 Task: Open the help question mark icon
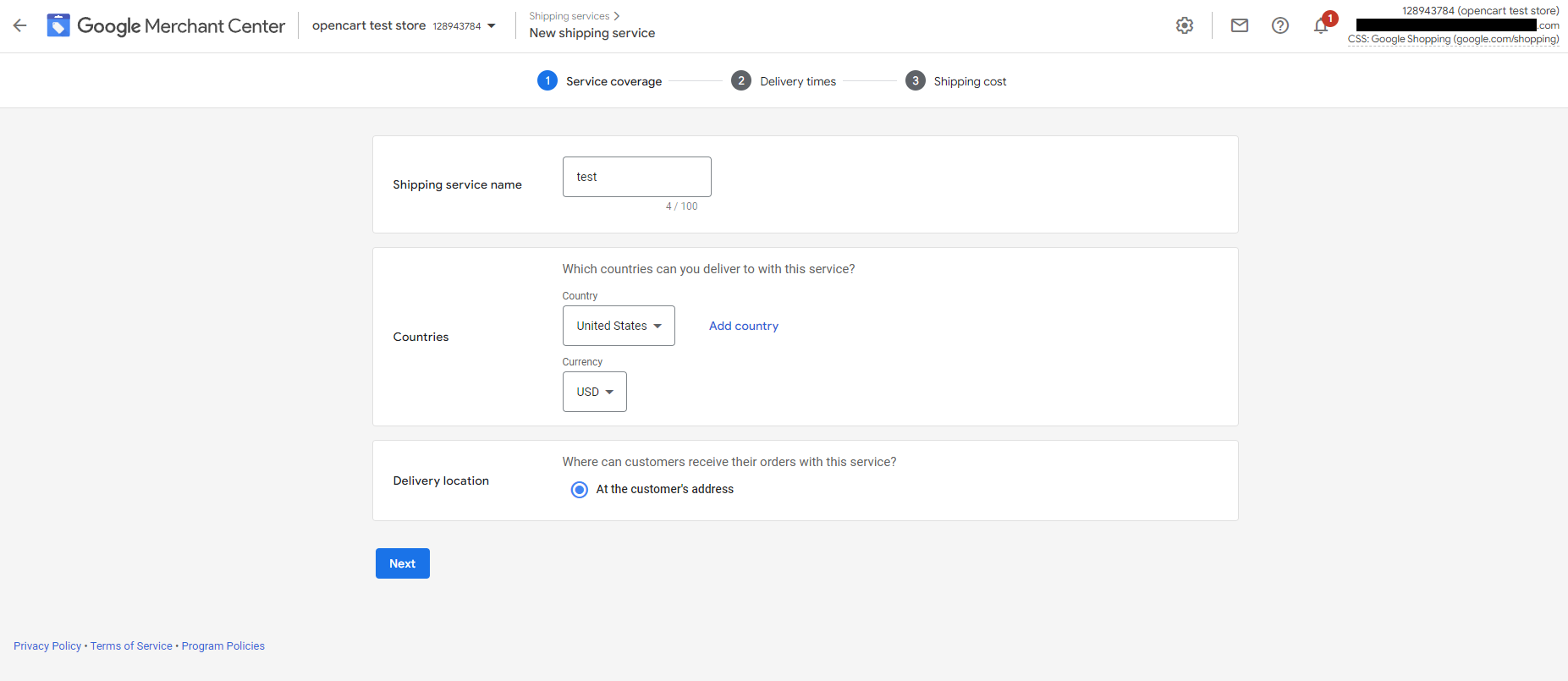tap(1280, 25)
